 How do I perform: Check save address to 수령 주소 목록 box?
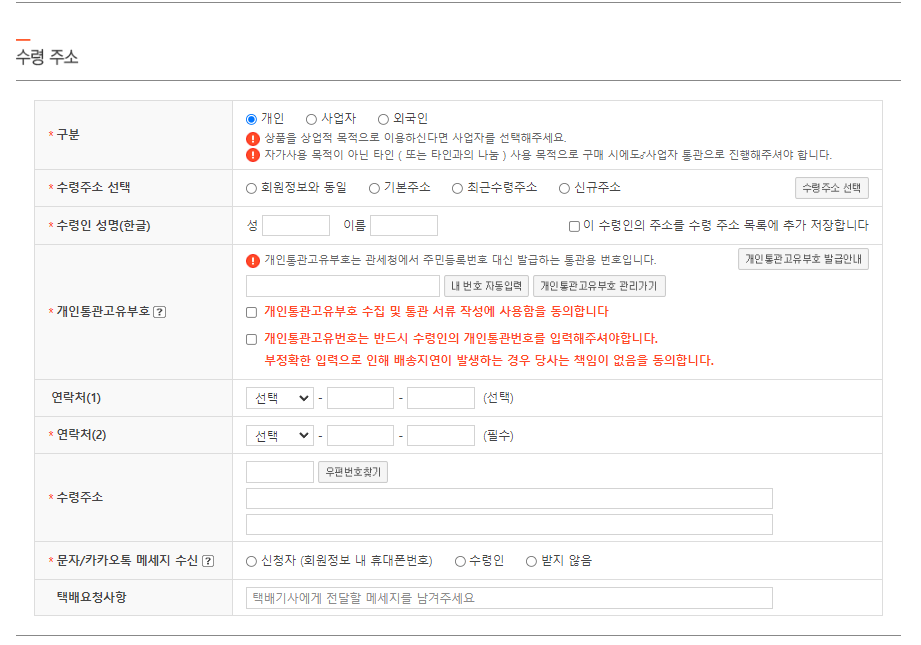coord(574,226)
